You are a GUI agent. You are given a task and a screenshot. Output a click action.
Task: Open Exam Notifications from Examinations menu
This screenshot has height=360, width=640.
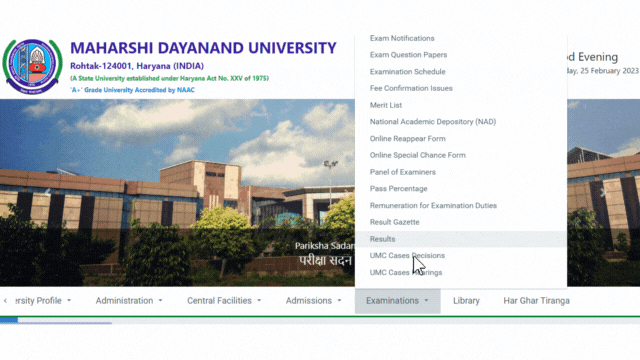[402, 38]
